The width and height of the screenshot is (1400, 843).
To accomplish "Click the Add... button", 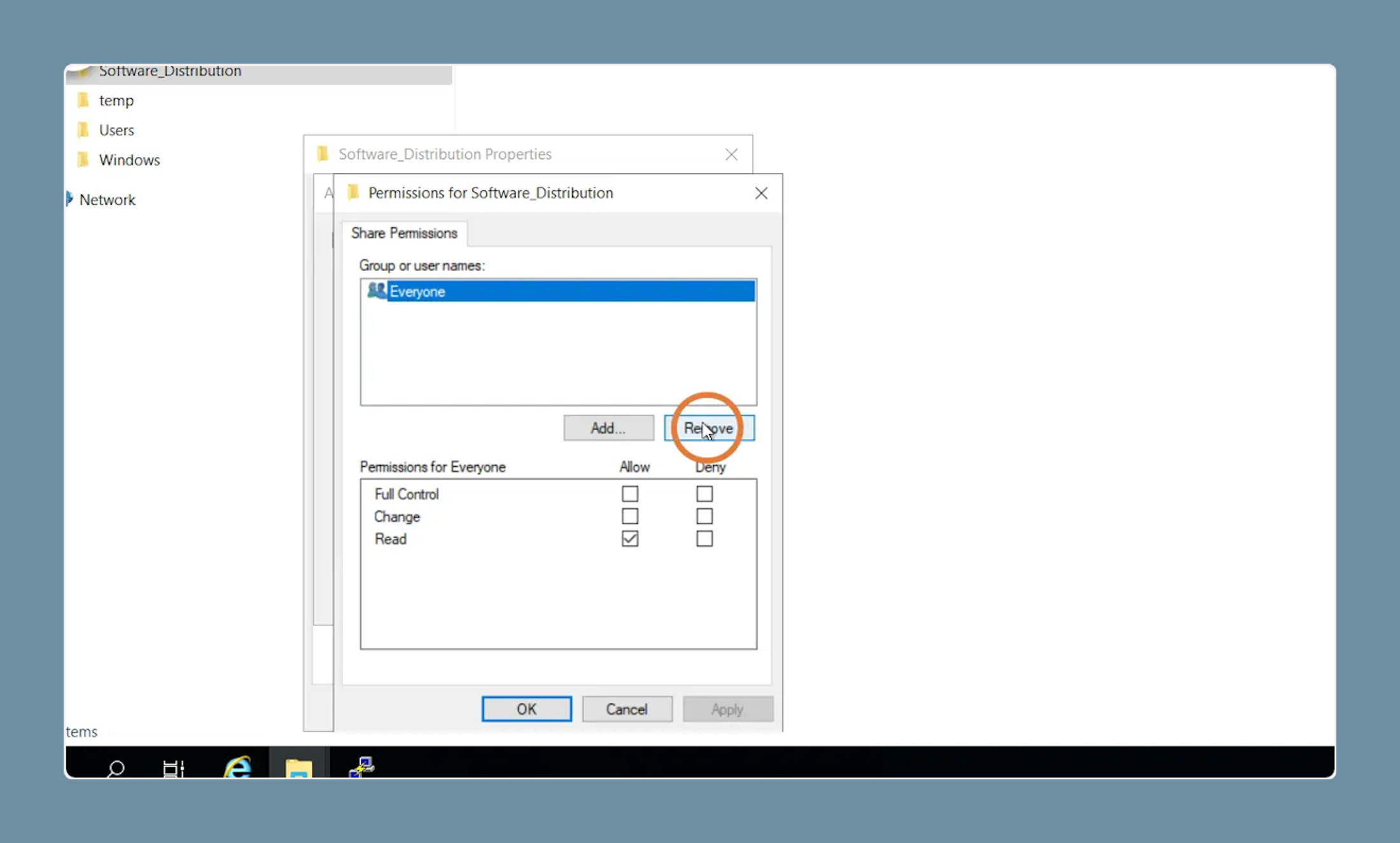I will coord(608,428).
